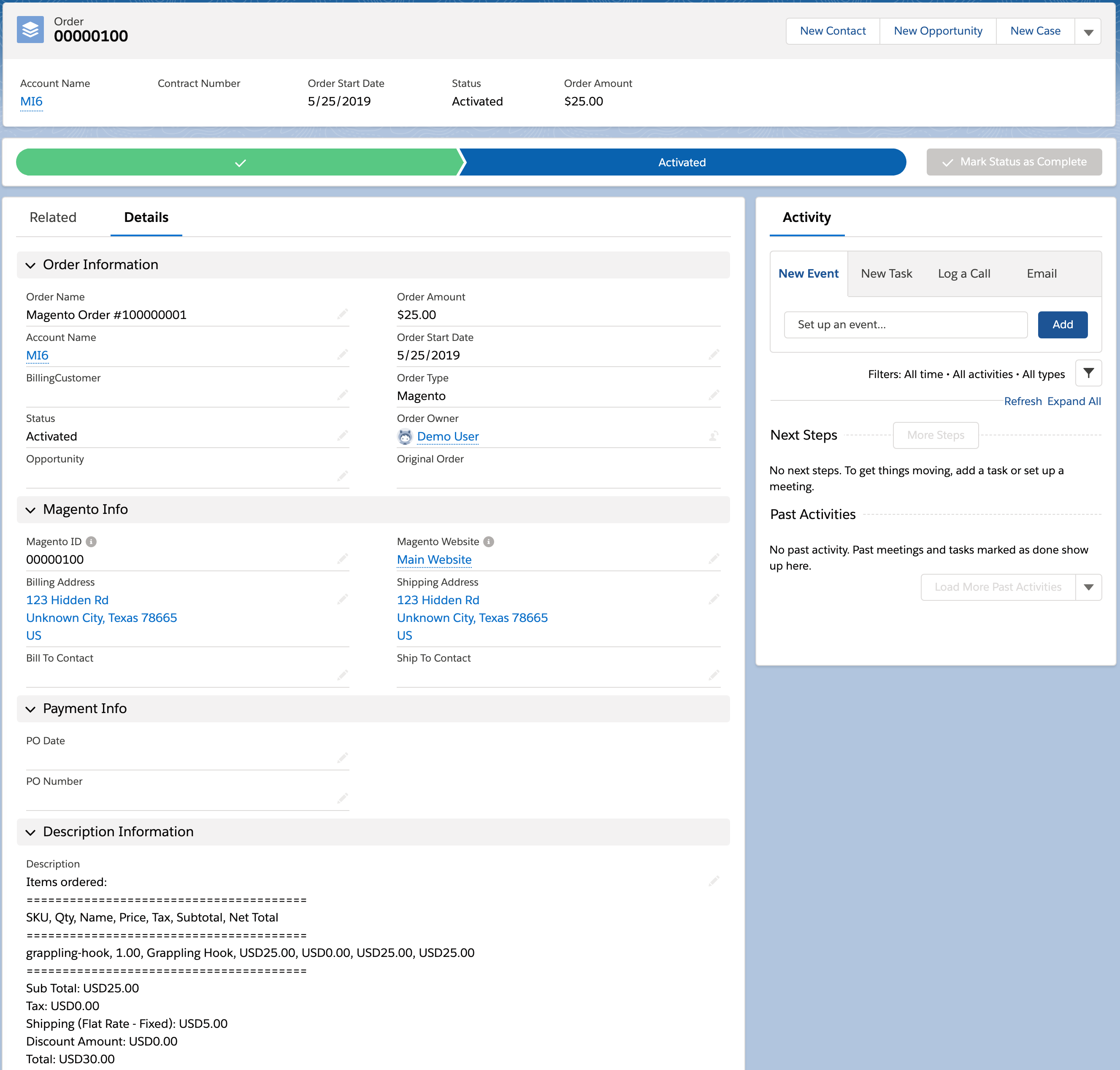Click the Order layers icon in the header
The width and height of the screenshot is (1120, 1070).
click(30, 30)
